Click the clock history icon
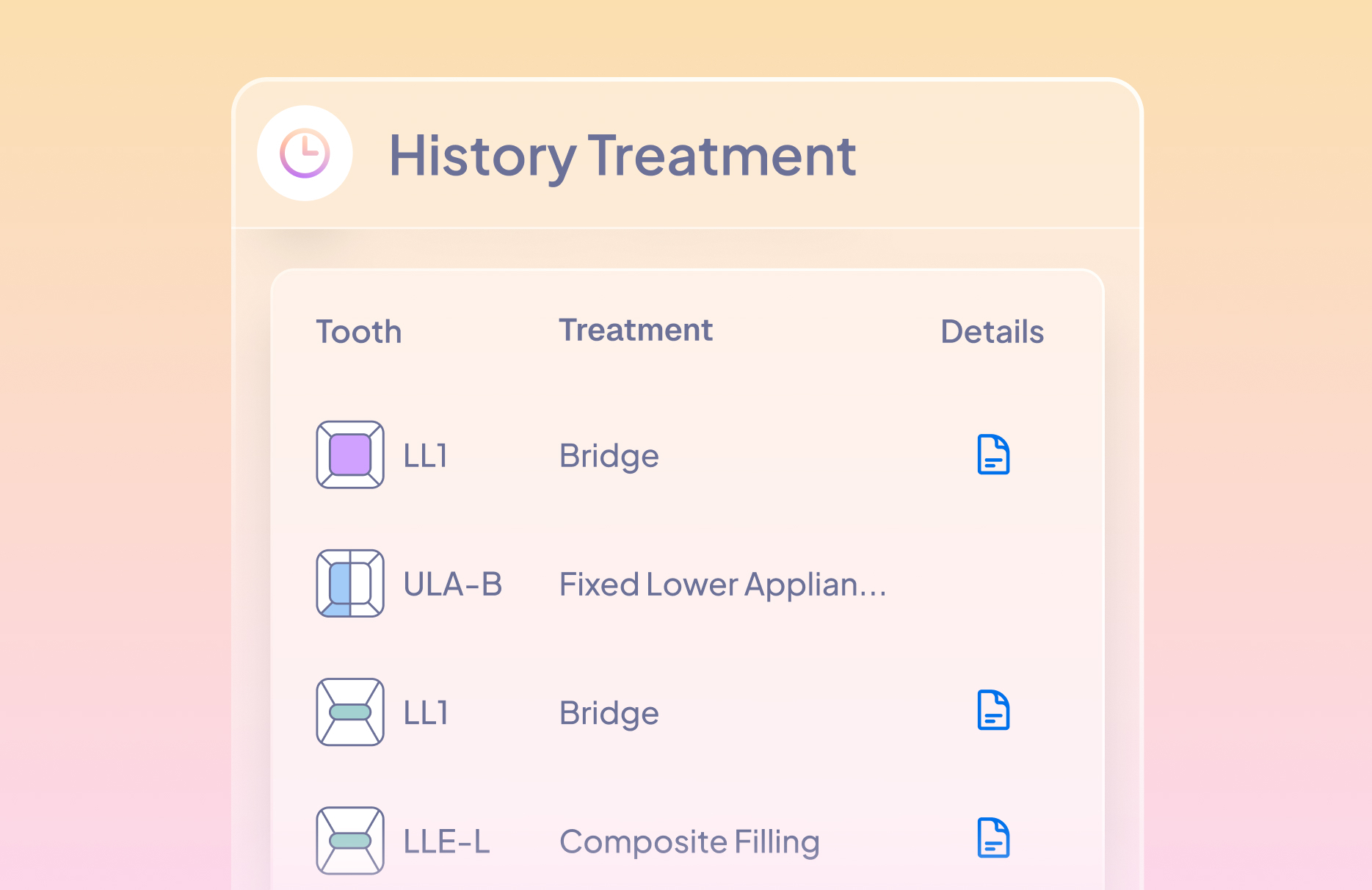Screen dimensions: 1372x890 tap(305, 153)
